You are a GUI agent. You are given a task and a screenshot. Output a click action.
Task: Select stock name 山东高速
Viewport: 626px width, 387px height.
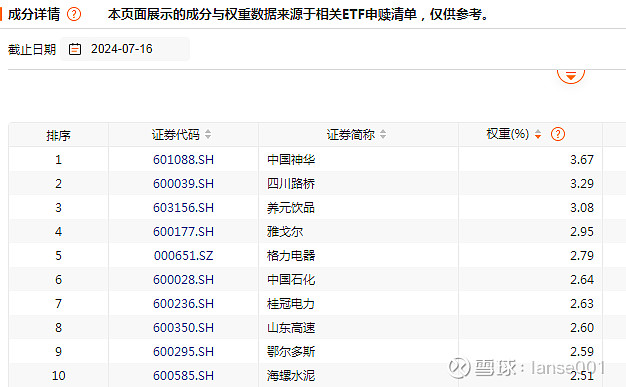coord(291,327)
